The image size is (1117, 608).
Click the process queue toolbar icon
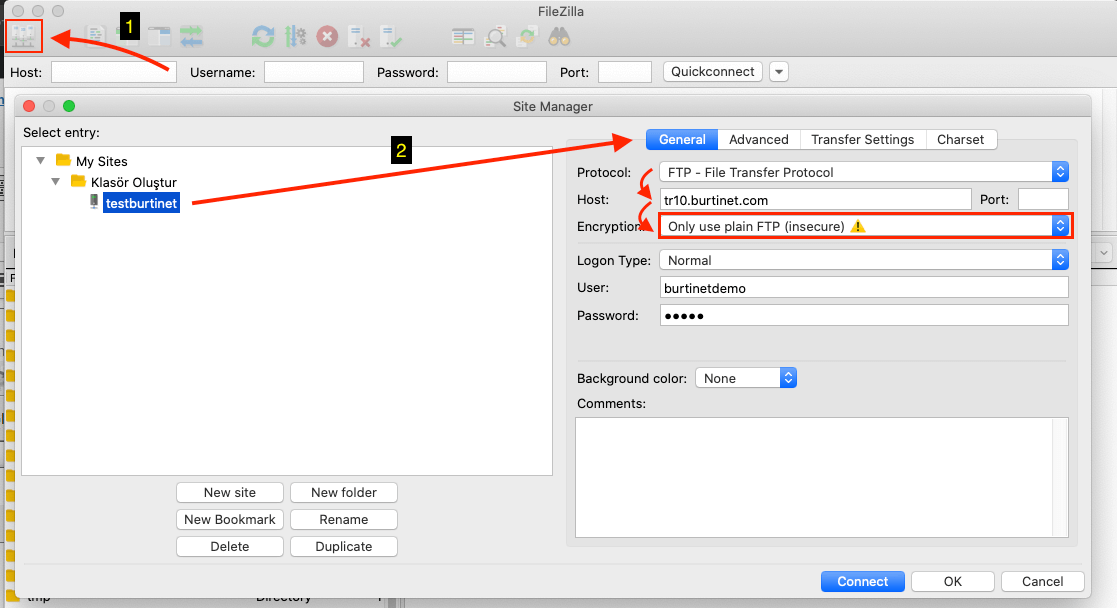pyautogui.click(x=295, y=37)
